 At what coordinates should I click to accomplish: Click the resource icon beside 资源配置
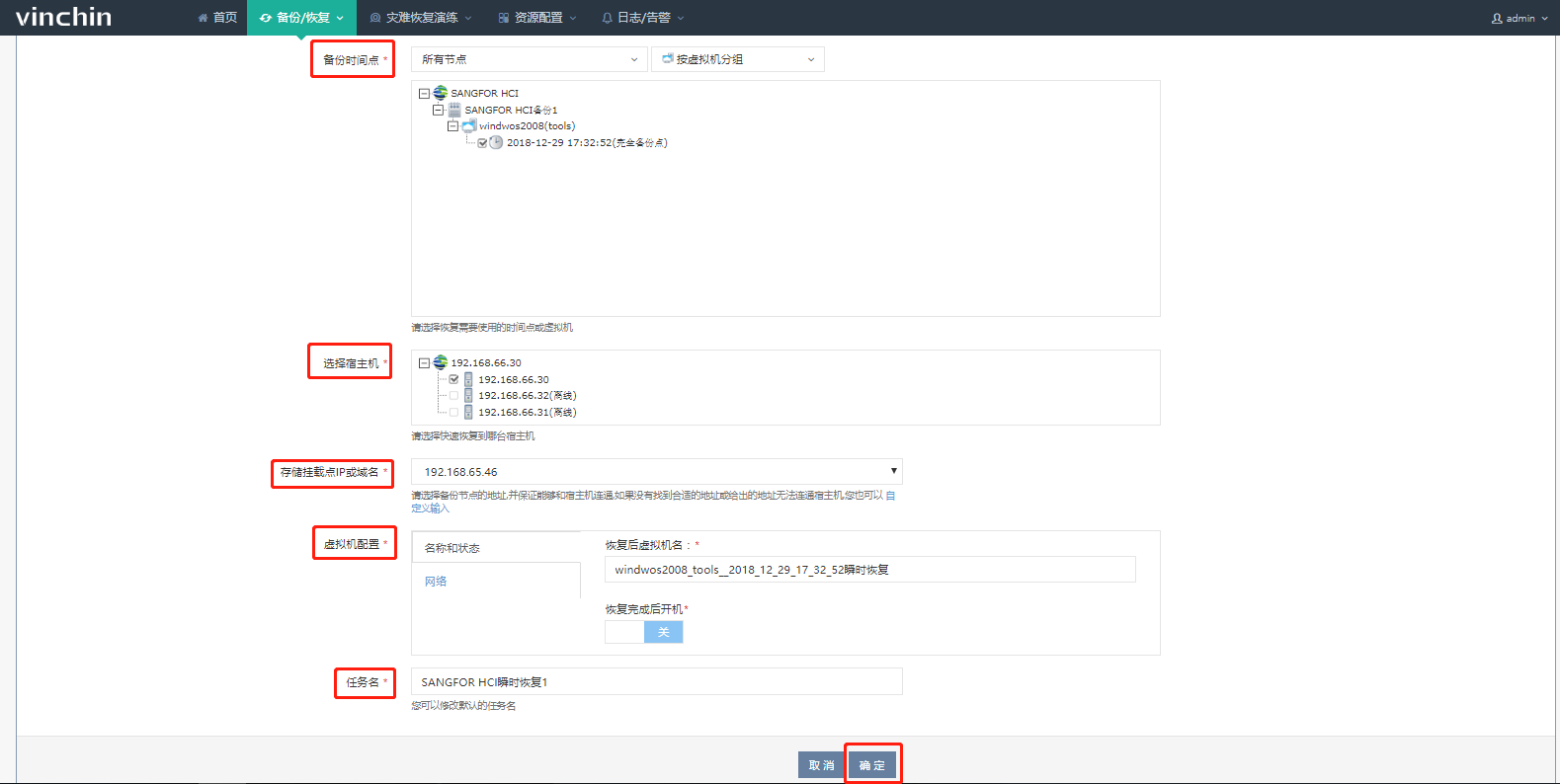tap(504, 18)
